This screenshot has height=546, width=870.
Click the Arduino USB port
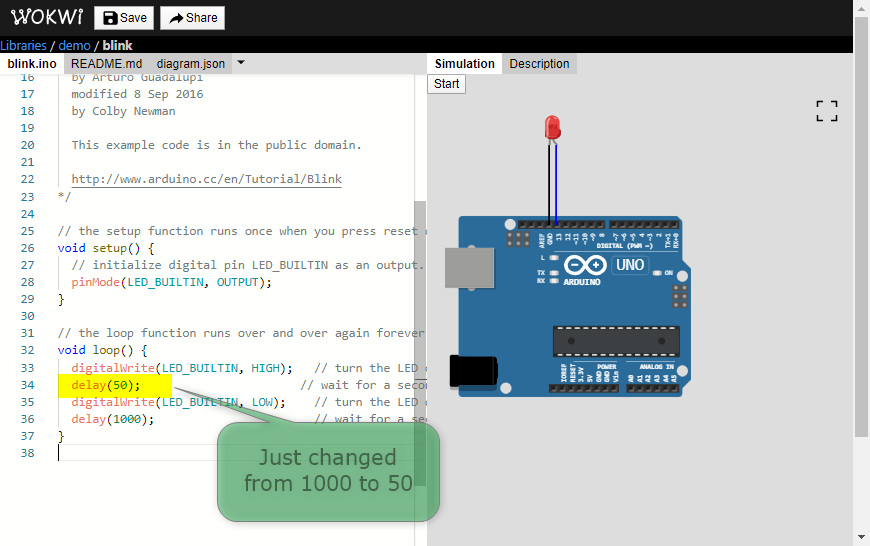tap(469, 268)
